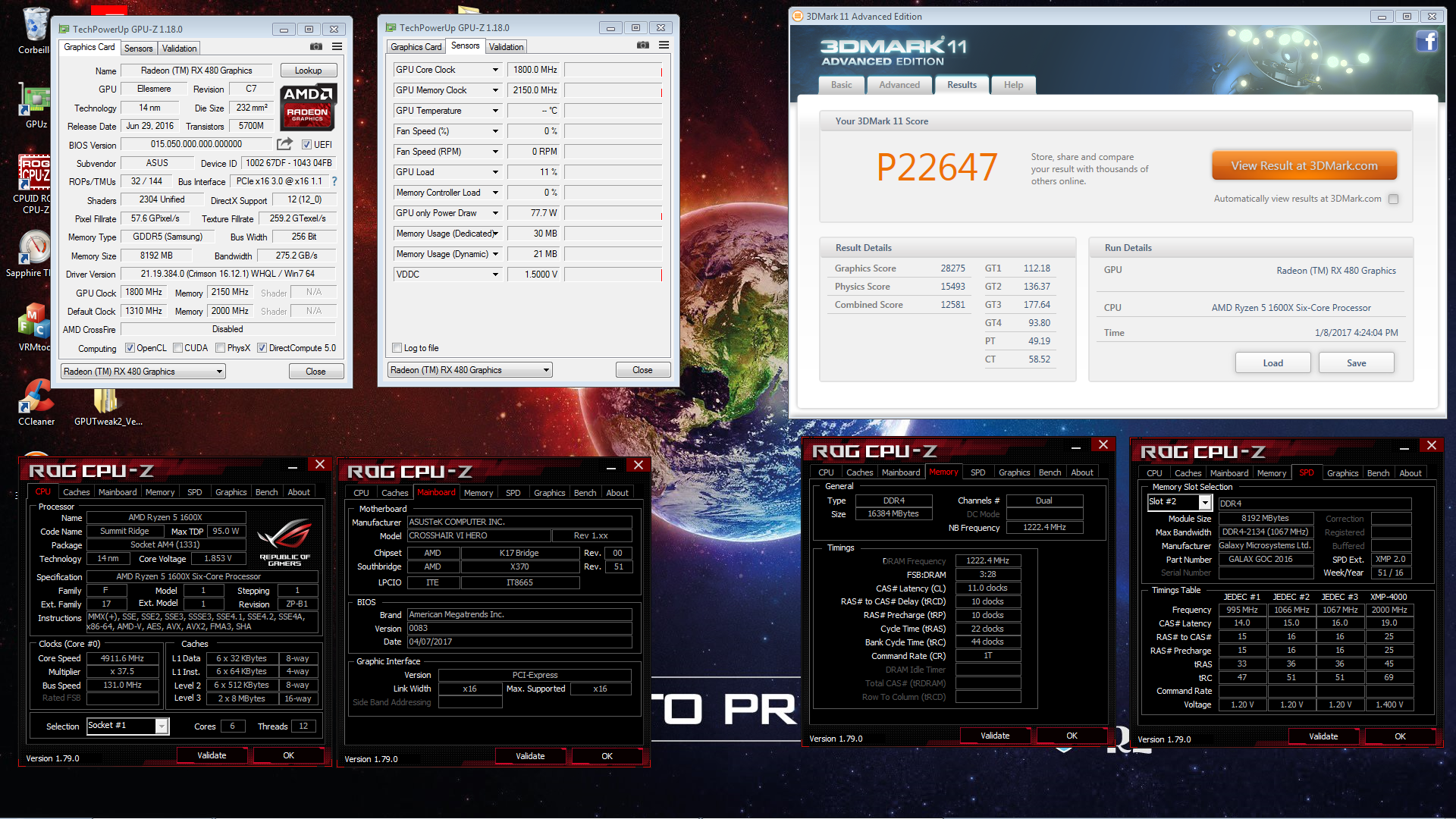The width and height of the screenshot is (1456, 819).
Task: Switch to Validation tab in GPU-Z Sensors window
Action: [x=506, y=47]
